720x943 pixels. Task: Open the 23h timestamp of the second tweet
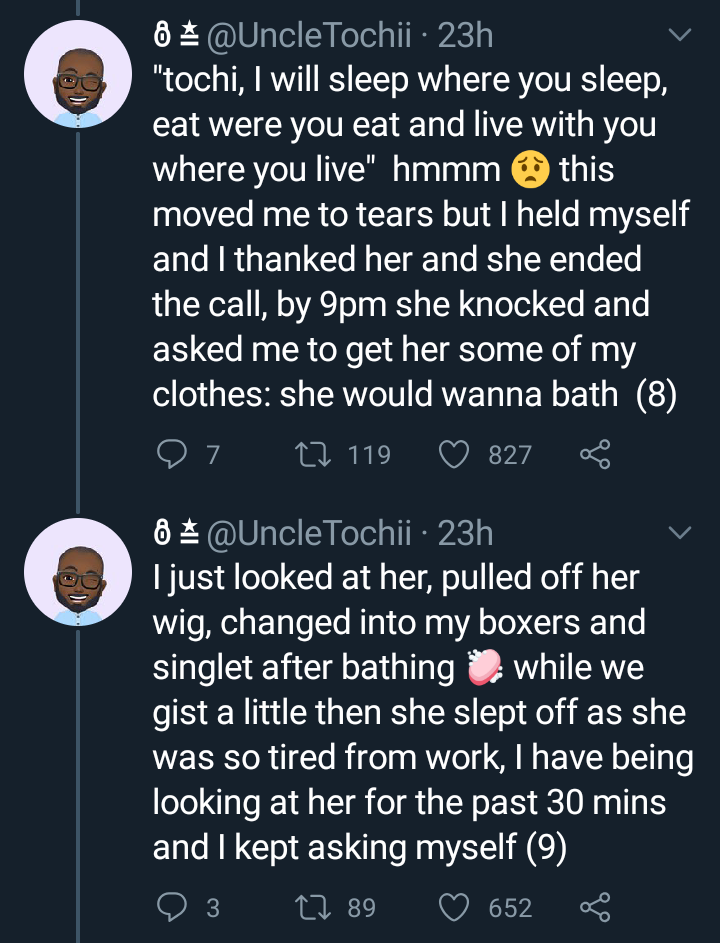tap(465, 533)
